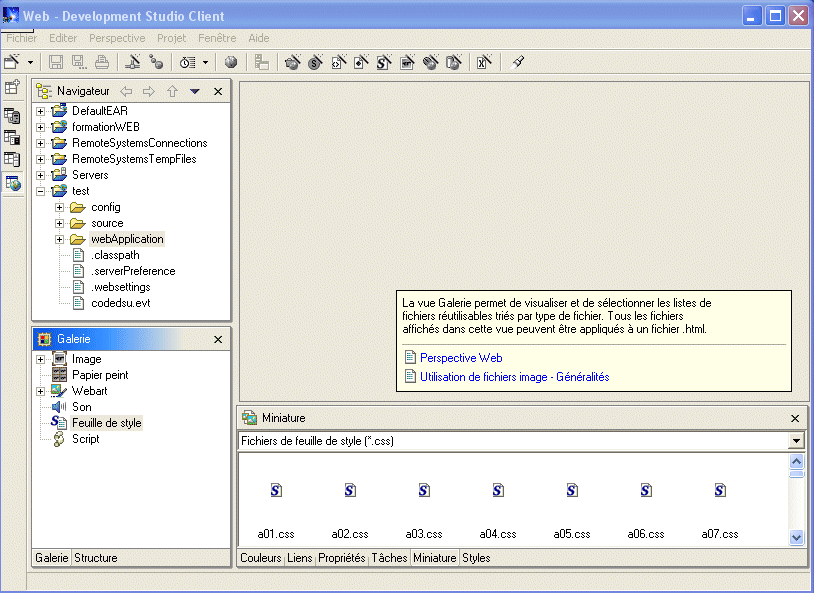Open the Fichier menu
This screenshot has width=814, height=593.
coord(21,38)
